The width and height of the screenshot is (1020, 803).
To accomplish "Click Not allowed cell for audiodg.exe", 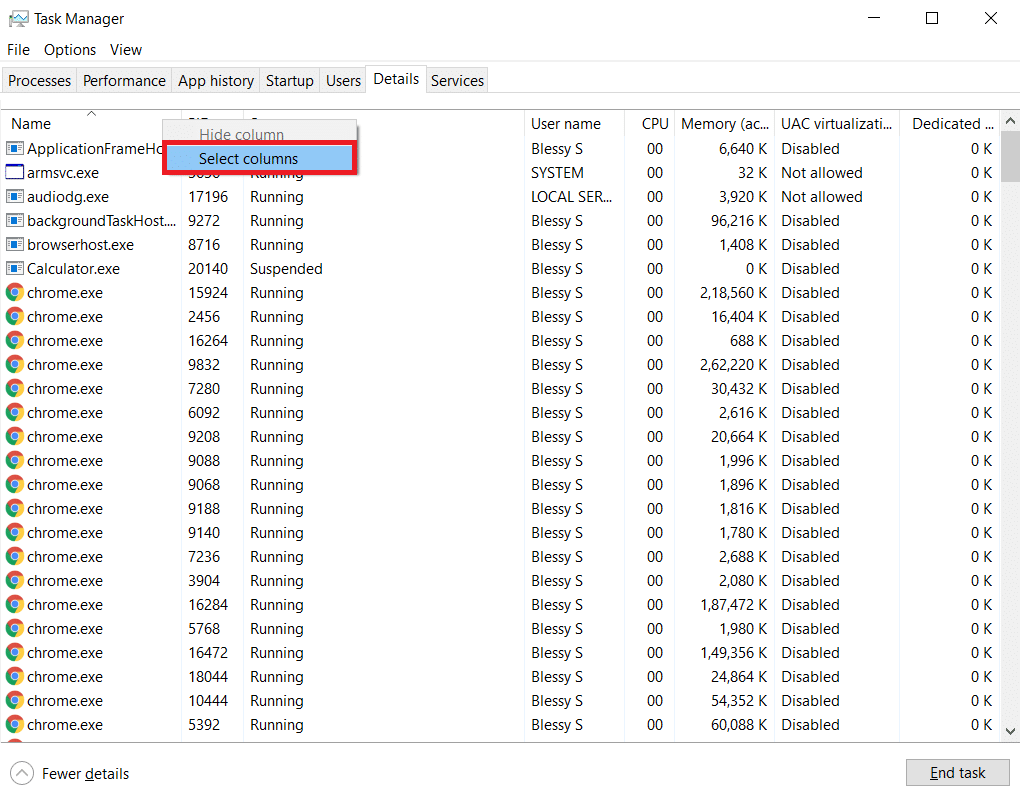I will [x=822, y=197].
